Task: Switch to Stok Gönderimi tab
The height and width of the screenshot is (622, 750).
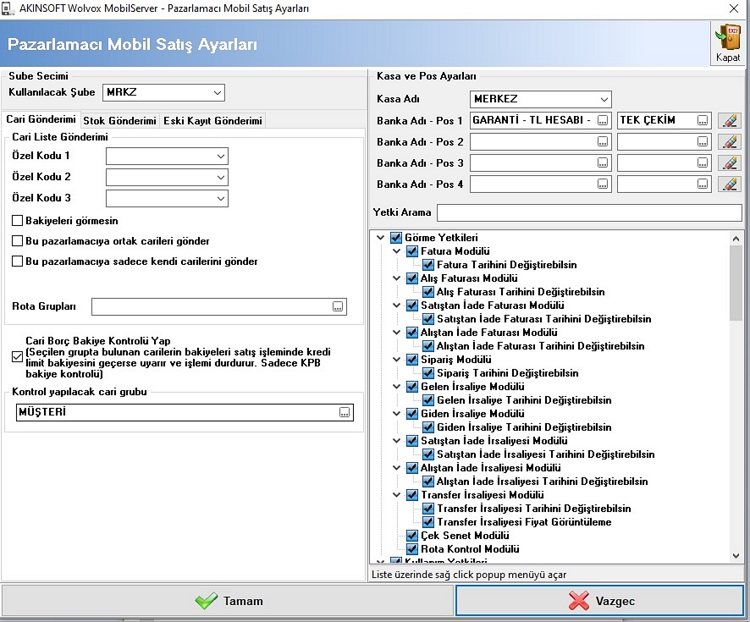Action: click(x=120, y=121)
